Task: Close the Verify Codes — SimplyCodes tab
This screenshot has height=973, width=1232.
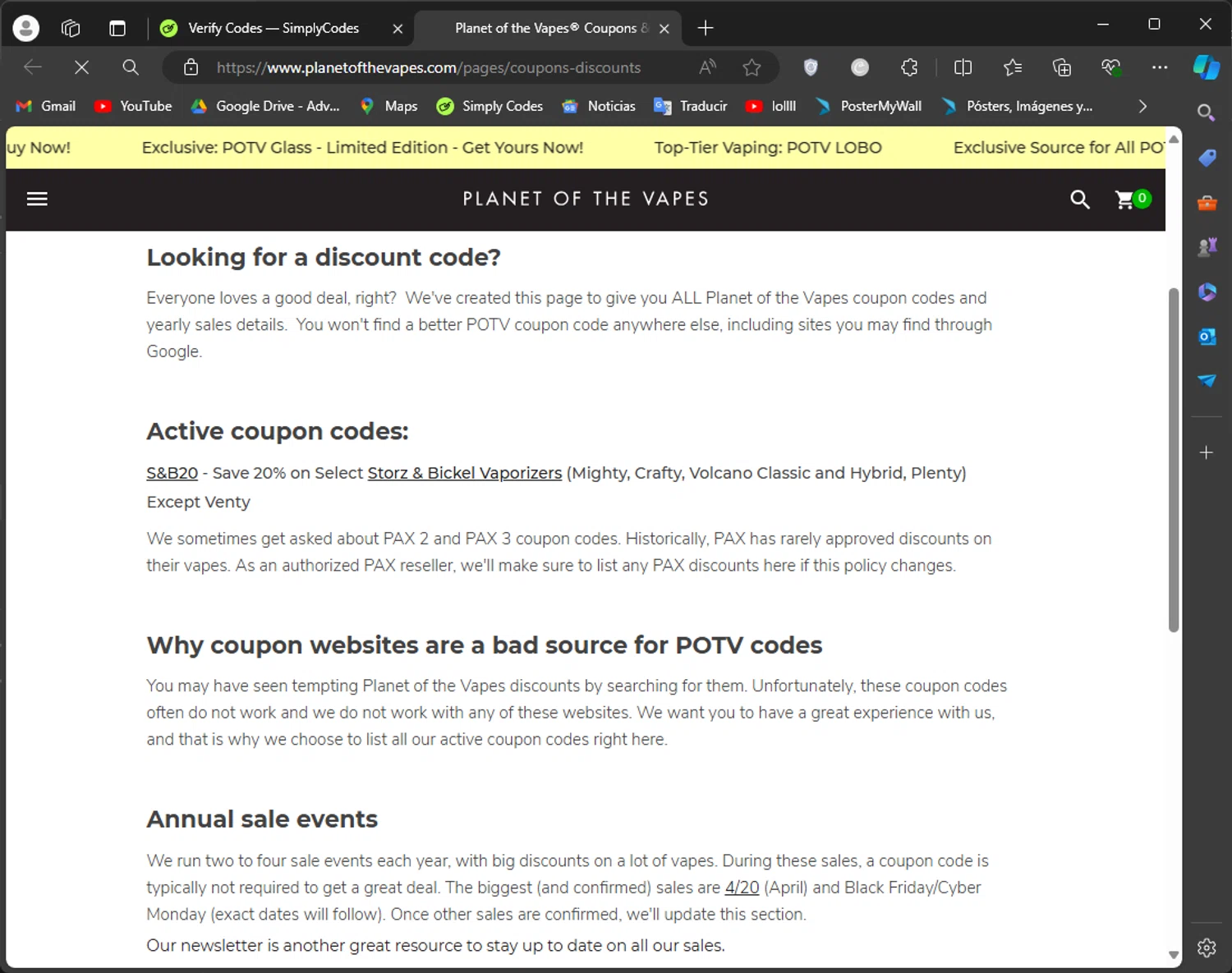Action: coord(398,28)
